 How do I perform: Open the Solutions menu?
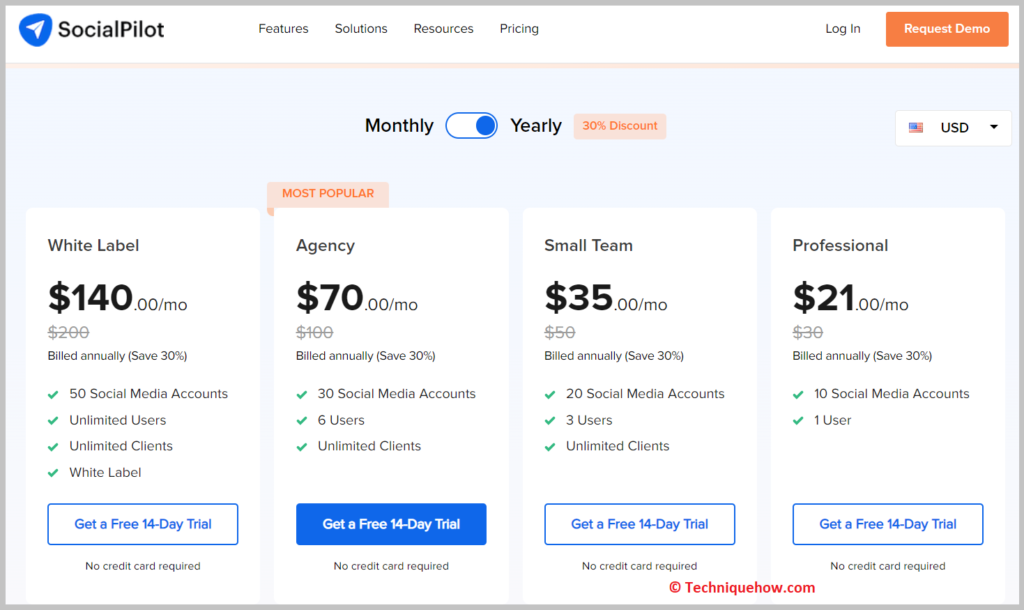(361, 29)
